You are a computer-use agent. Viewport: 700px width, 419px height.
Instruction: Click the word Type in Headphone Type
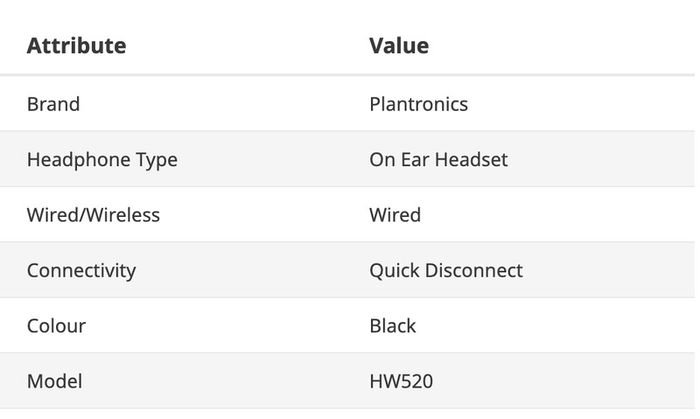click(157, 160)
